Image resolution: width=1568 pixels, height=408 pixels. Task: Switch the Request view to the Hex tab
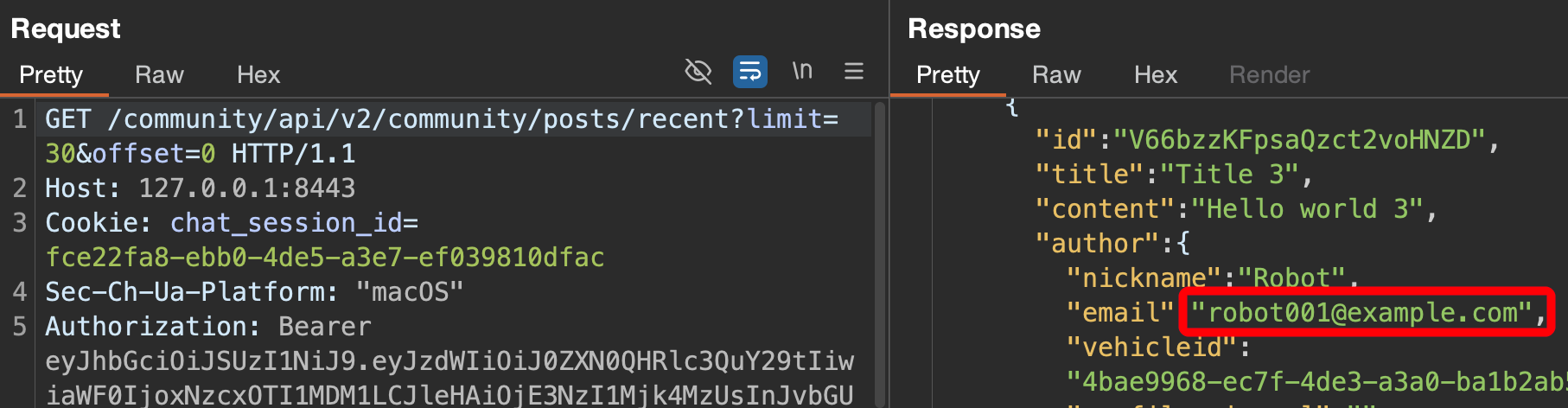click(258, 75)
